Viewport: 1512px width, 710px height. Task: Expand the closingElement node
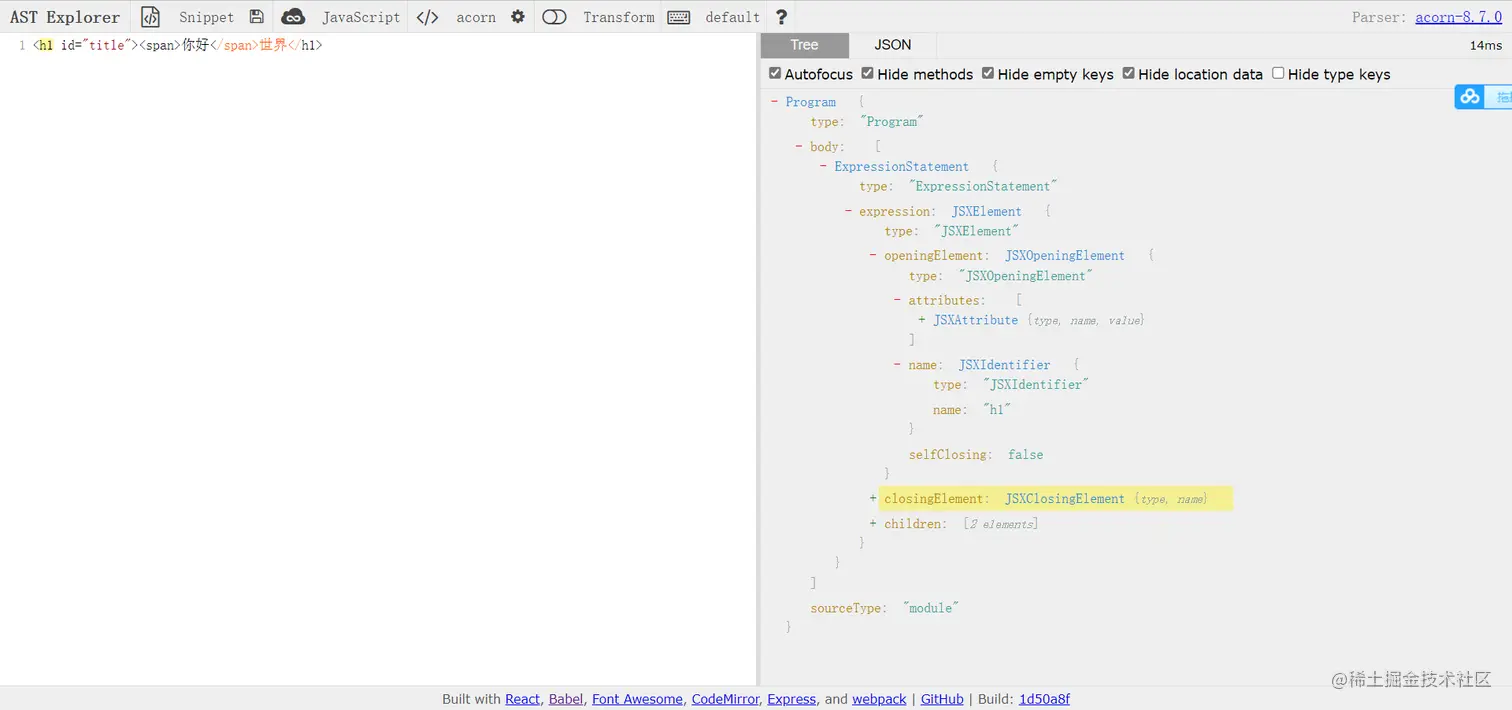pos(873,499)
